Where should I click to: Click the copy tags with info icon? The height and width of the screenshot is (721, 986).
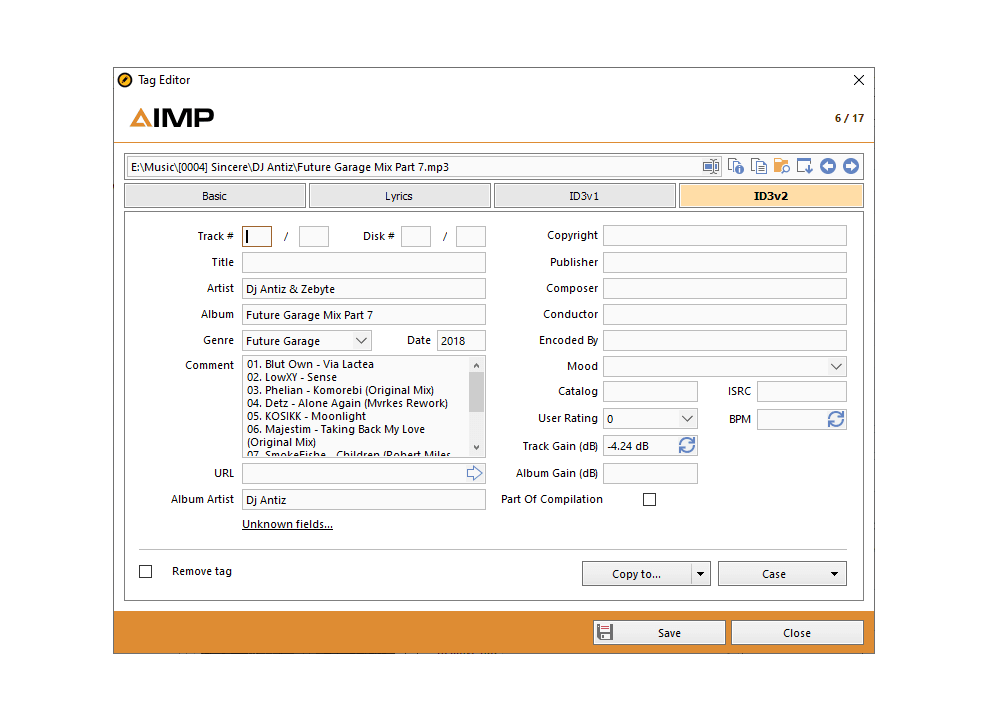pos(735,166)
